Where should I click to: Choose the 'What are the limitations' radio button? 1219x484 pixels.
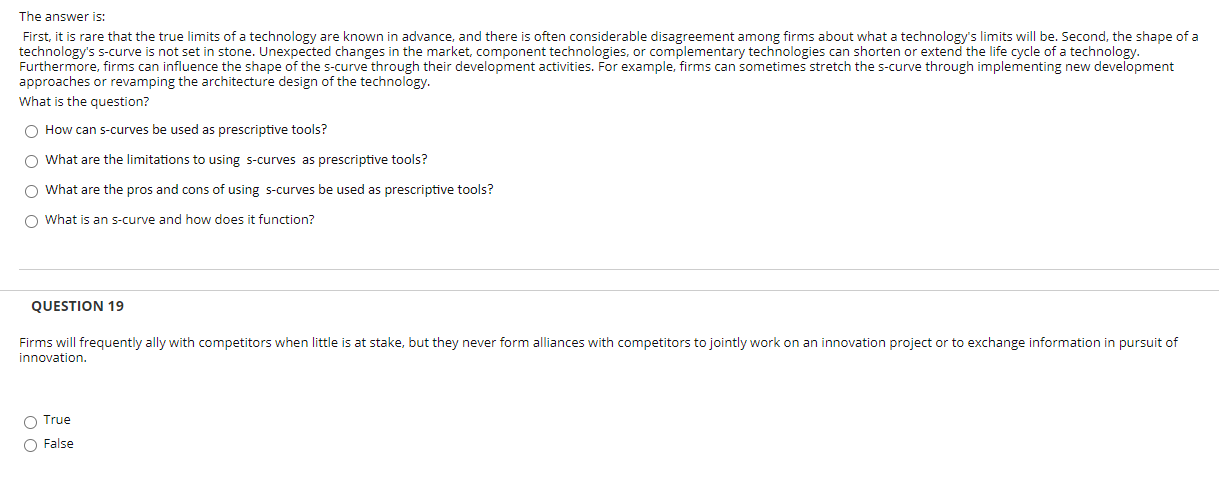point(32,161)
